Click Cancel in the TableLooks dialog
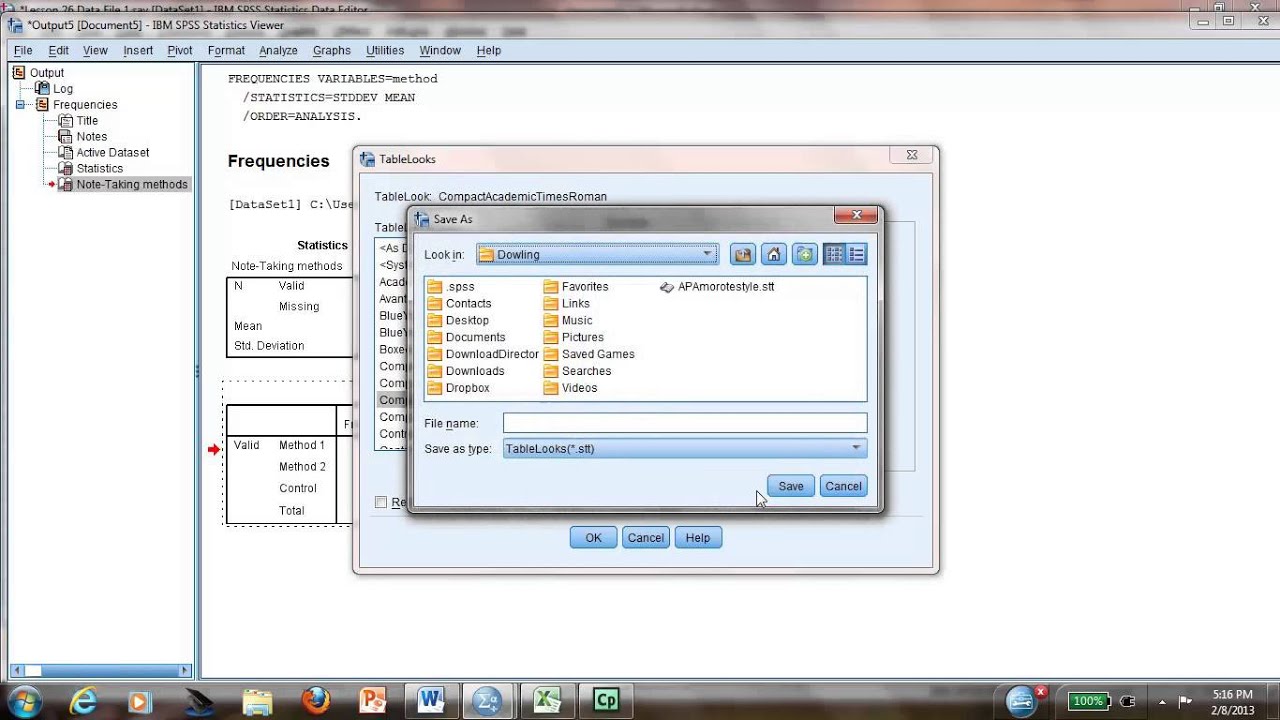The width and height of the screenshot is (1280, 720). pos(645,538)
